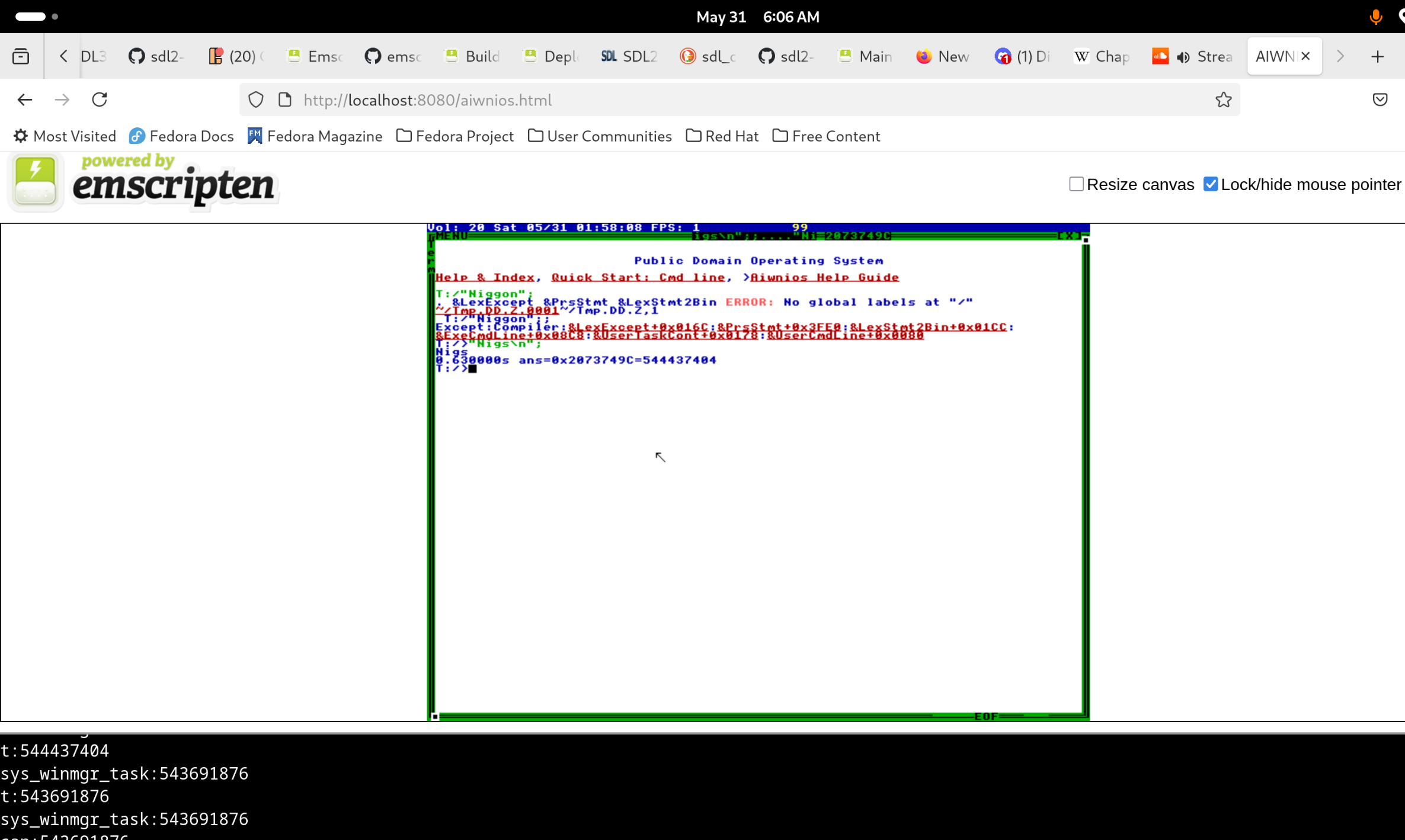This screenshot has height=840, width=1405.
Task: Open the Help & Index link
Action: click(485, 277)
